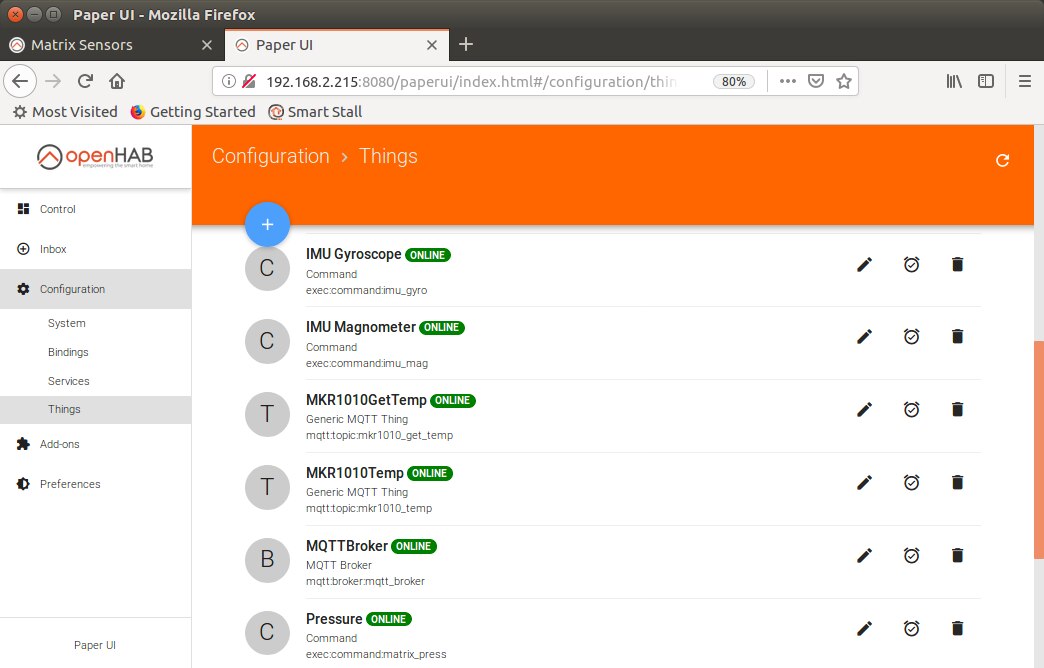Open the IMU Magnometer thing title
The image size is (1044, 668).
361,327
